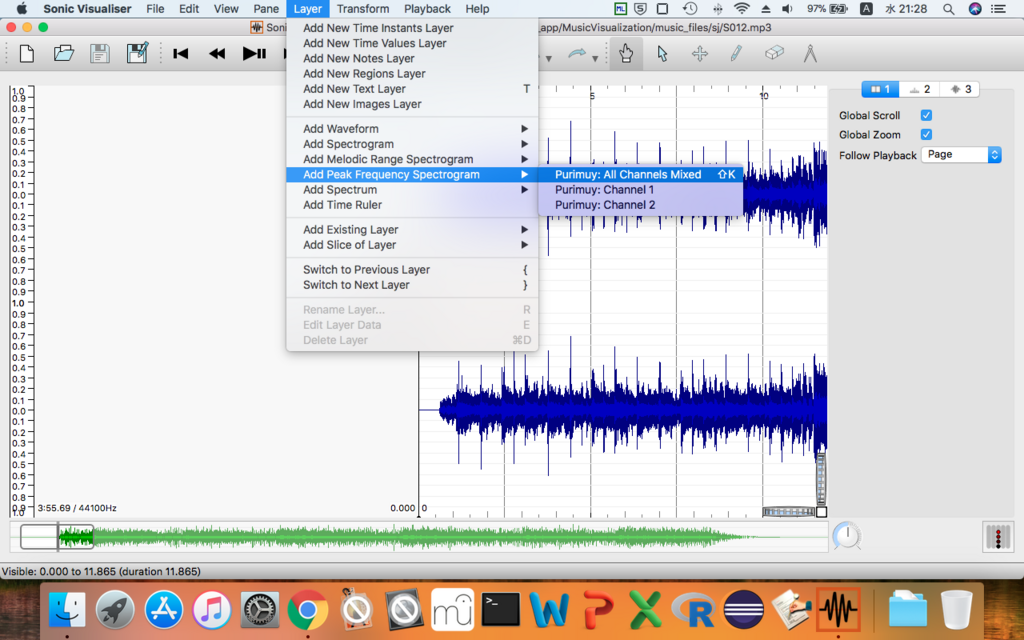Click the vertical zoom thumbwheel
Viewport: 1024px width, 640px height.
click(x=822, y=478)
